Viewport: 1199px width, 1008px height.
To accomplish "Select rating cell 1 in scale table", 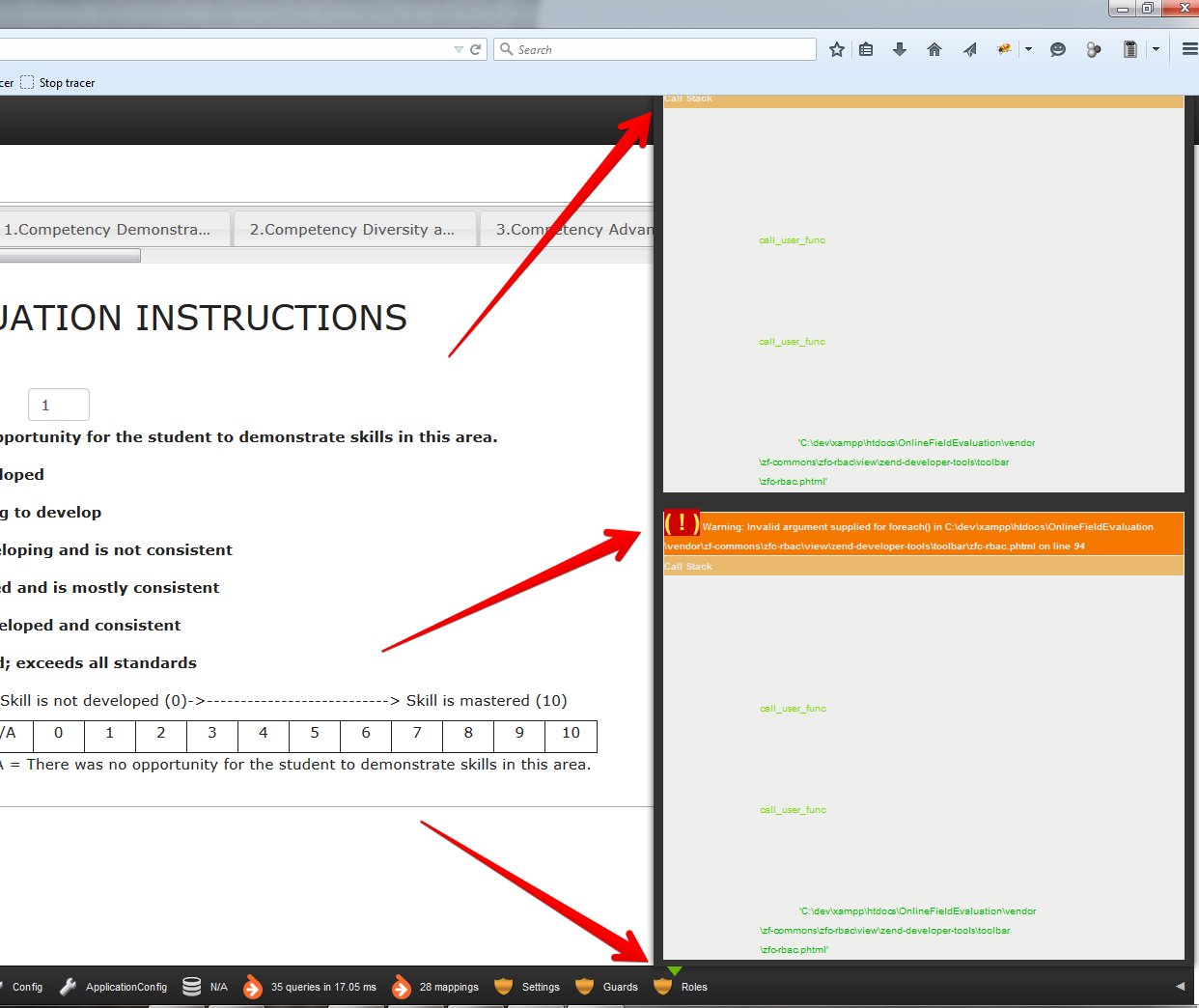I will 109,736.
